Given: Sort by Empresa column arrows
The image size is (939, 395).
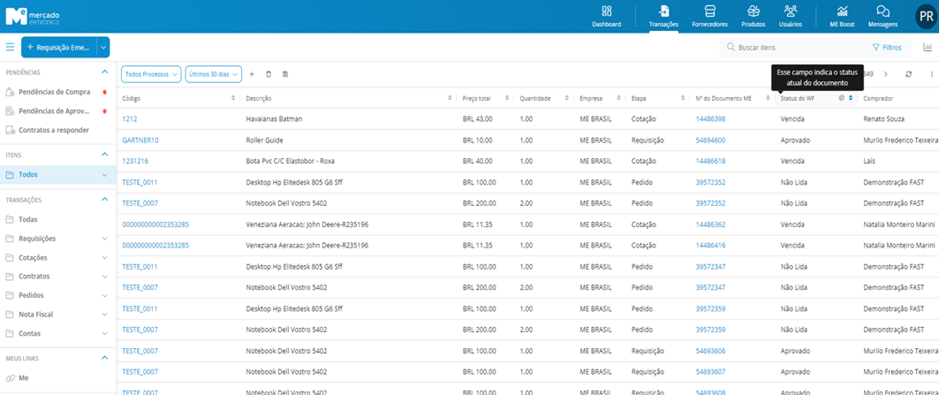Looking at the screenshot, I should pos(618,98).
